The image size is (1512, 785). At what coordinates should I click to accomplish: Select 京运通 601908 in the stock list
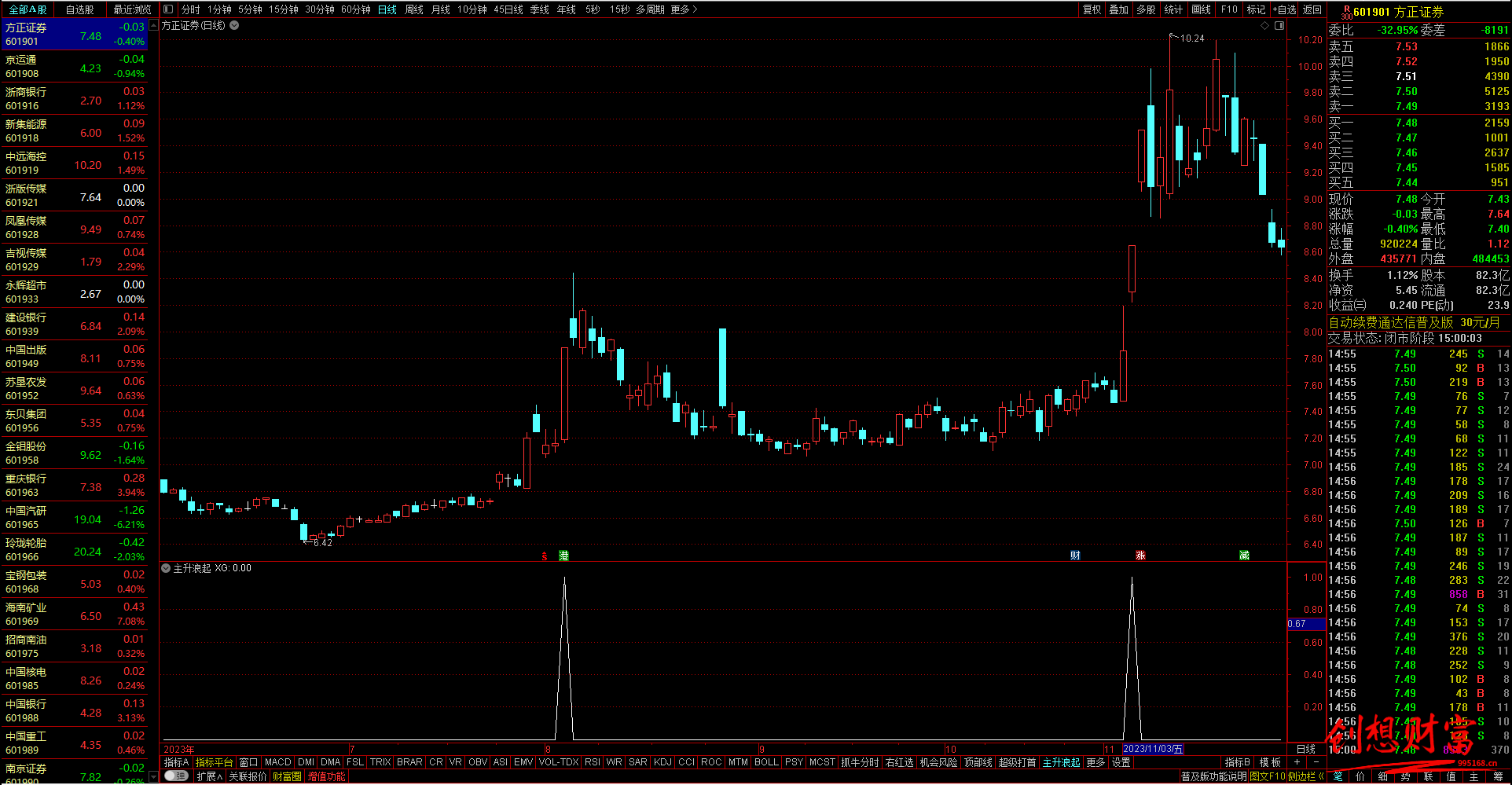pos(75,67)
